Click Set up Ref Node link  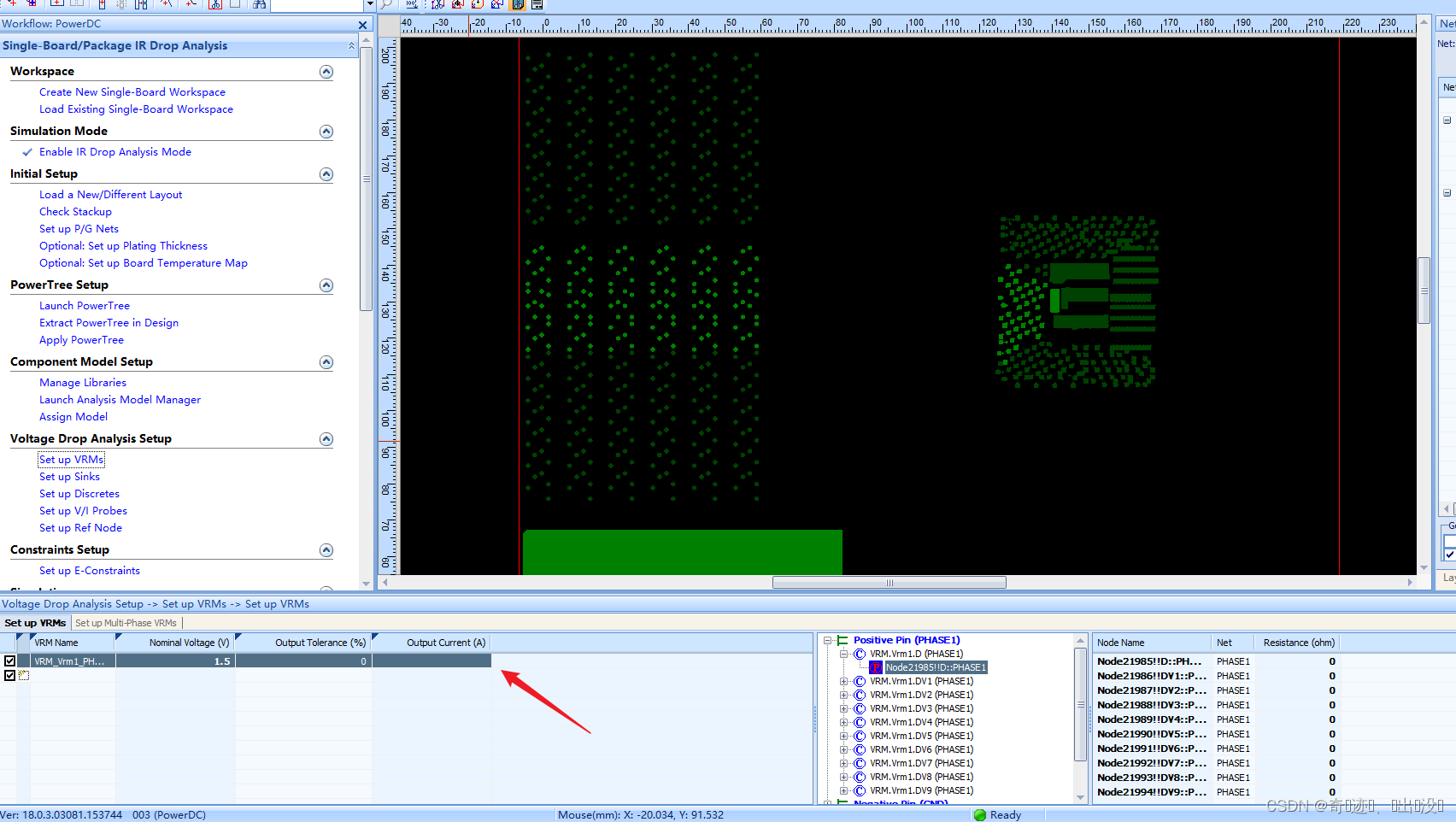[80, 528]
